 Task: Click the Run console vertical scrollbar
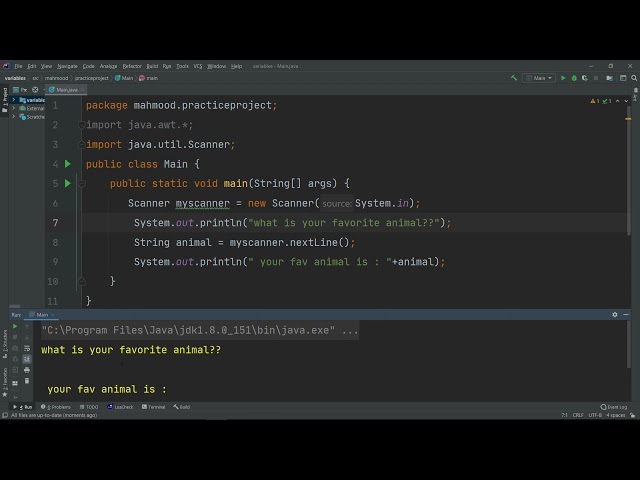pos(629,344)
